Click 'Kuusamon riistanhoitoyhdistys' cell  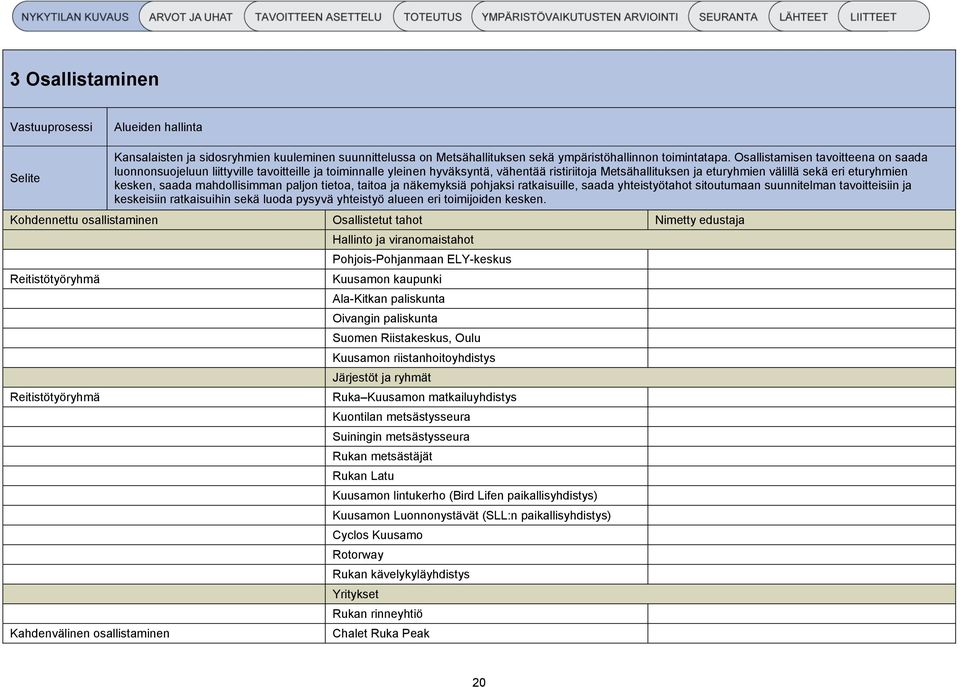tap(486, 358)
